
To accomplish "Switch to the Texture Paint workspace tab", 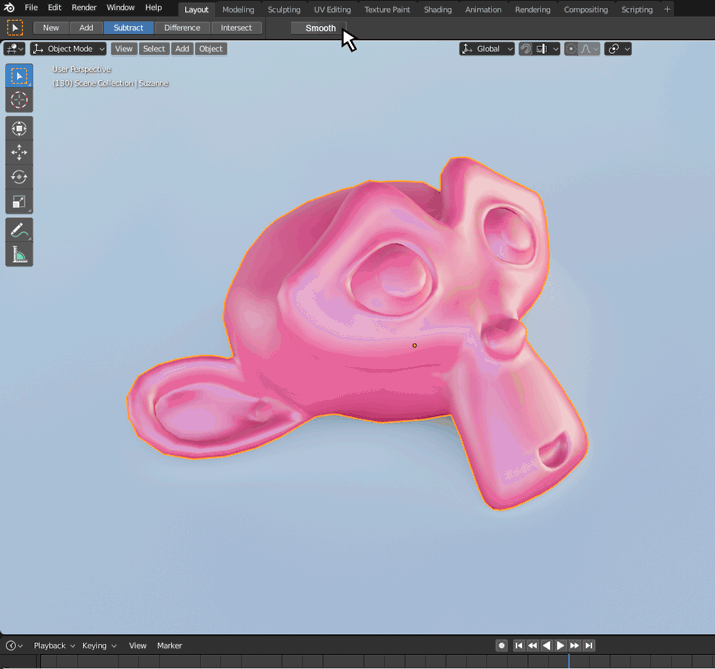I will click(x=387, y=10).
